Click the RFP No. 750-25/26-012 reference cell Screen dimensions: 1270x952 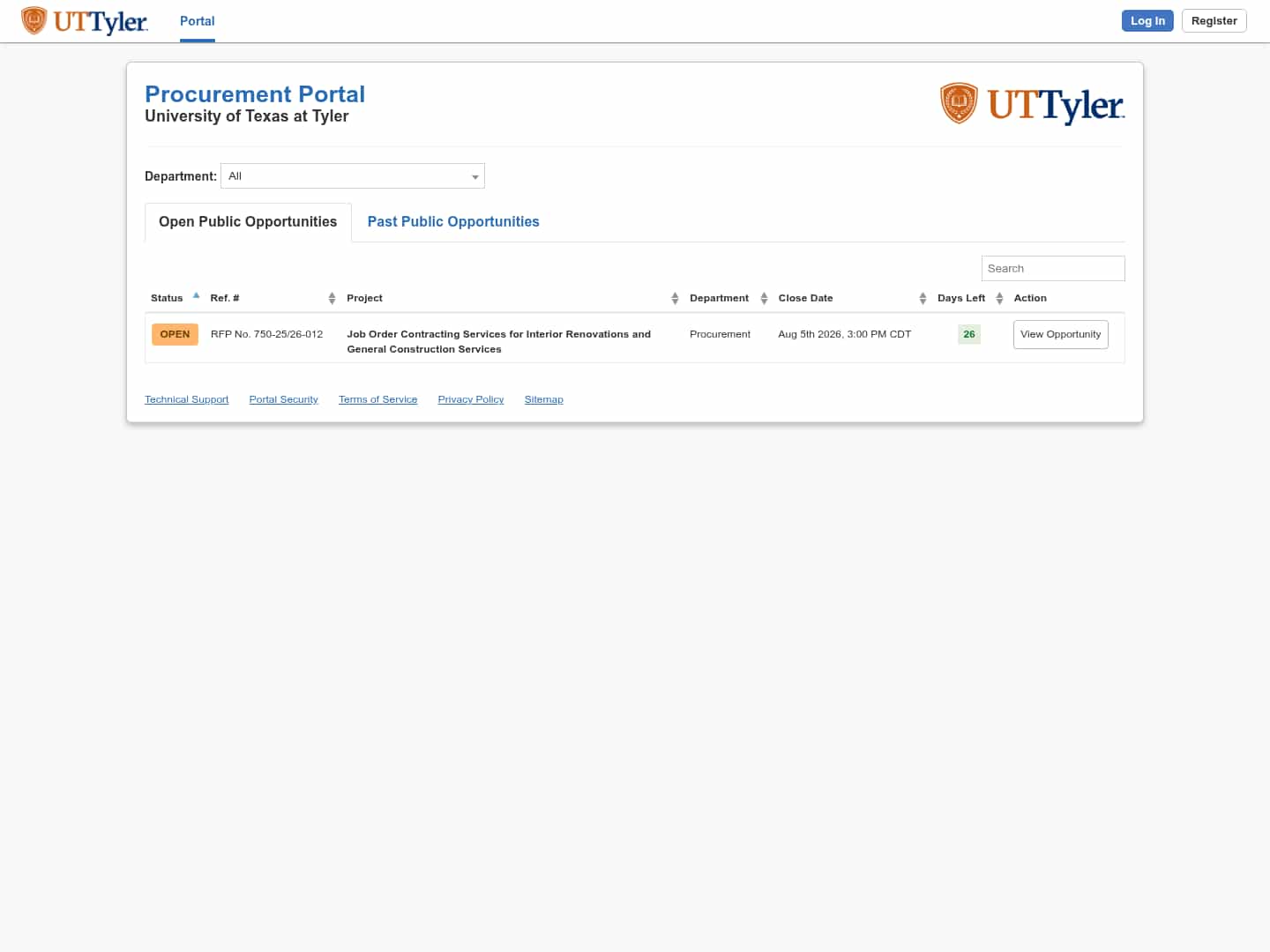[x=266, y=334]
